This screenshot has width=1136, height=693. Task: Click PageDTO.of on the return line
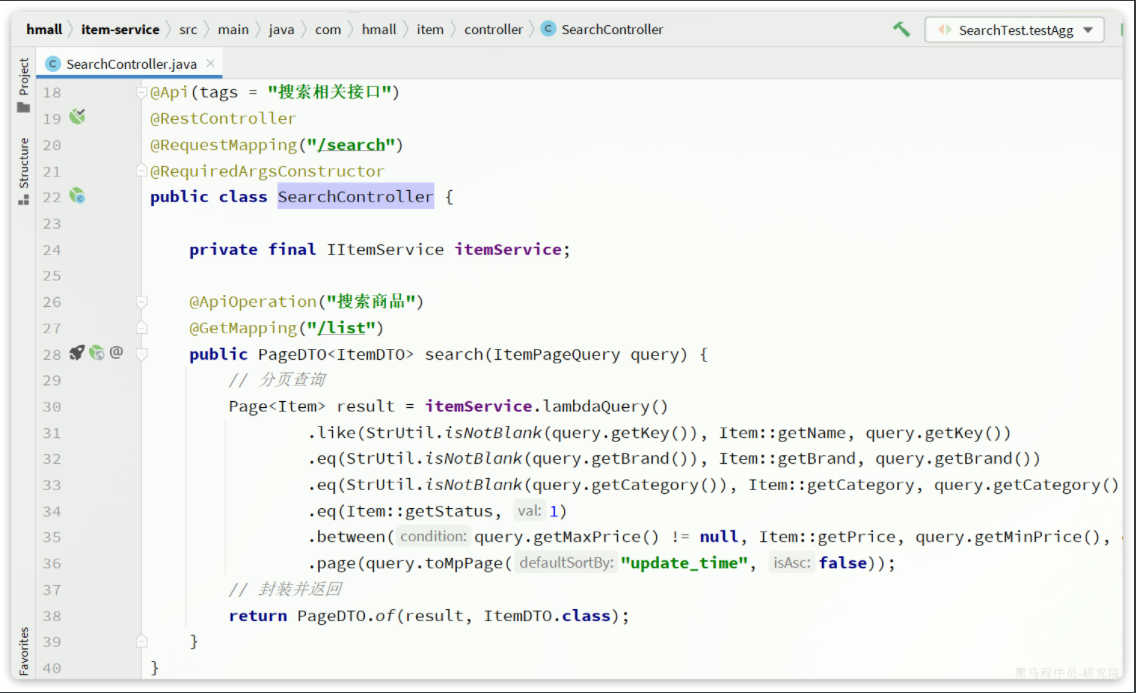click(346, 616)
